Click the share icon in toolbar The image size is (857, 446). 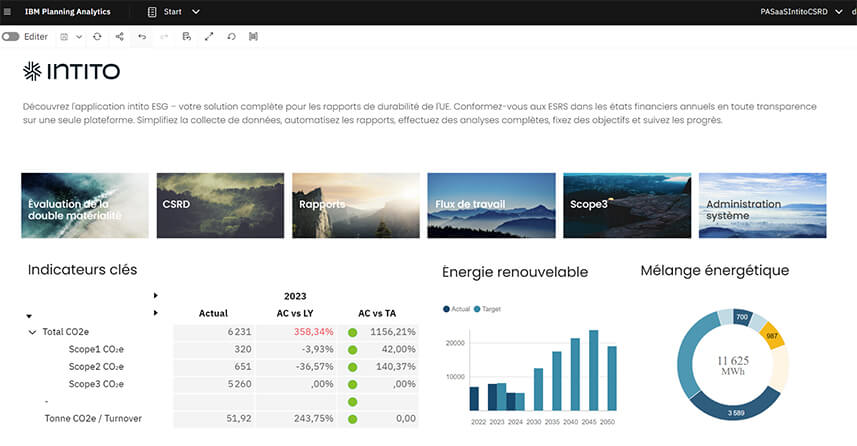[x=119, y=36]
